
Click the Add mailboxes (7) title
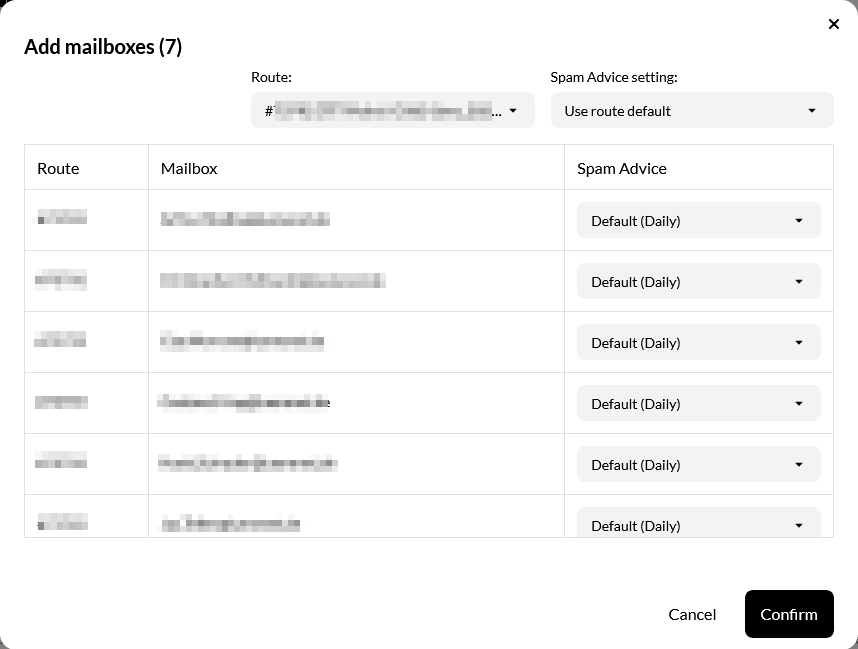point(103,46)
